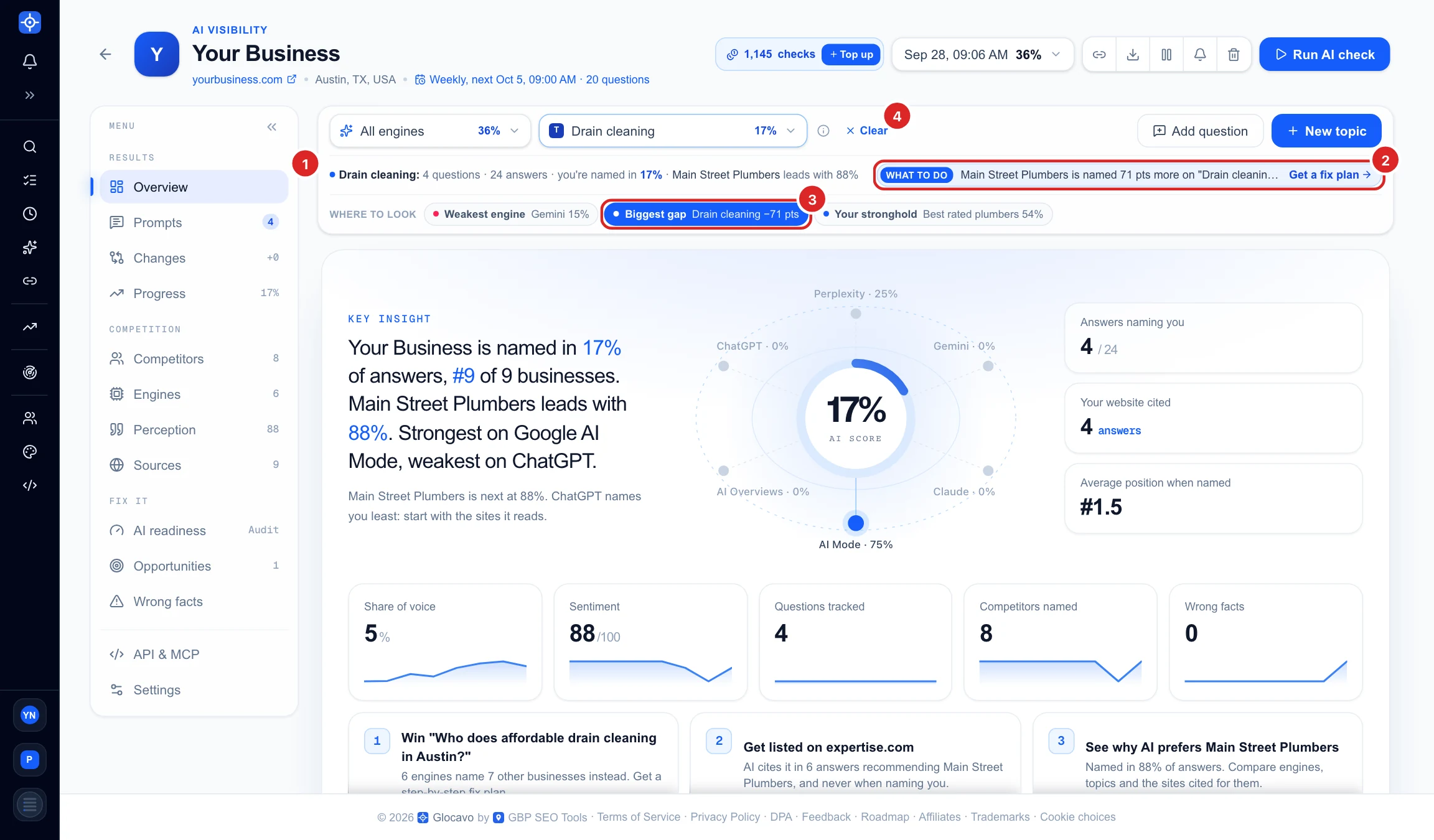Click the Get a fix plan link
The width and height of the screenshot is (1434, 840).
click(1329, 175)
